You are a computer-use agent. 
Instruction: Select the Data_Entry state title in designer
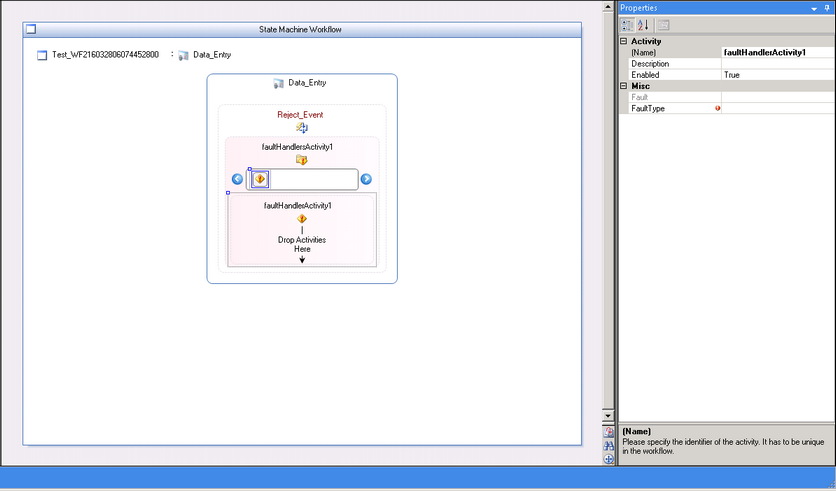coord(307,83)
